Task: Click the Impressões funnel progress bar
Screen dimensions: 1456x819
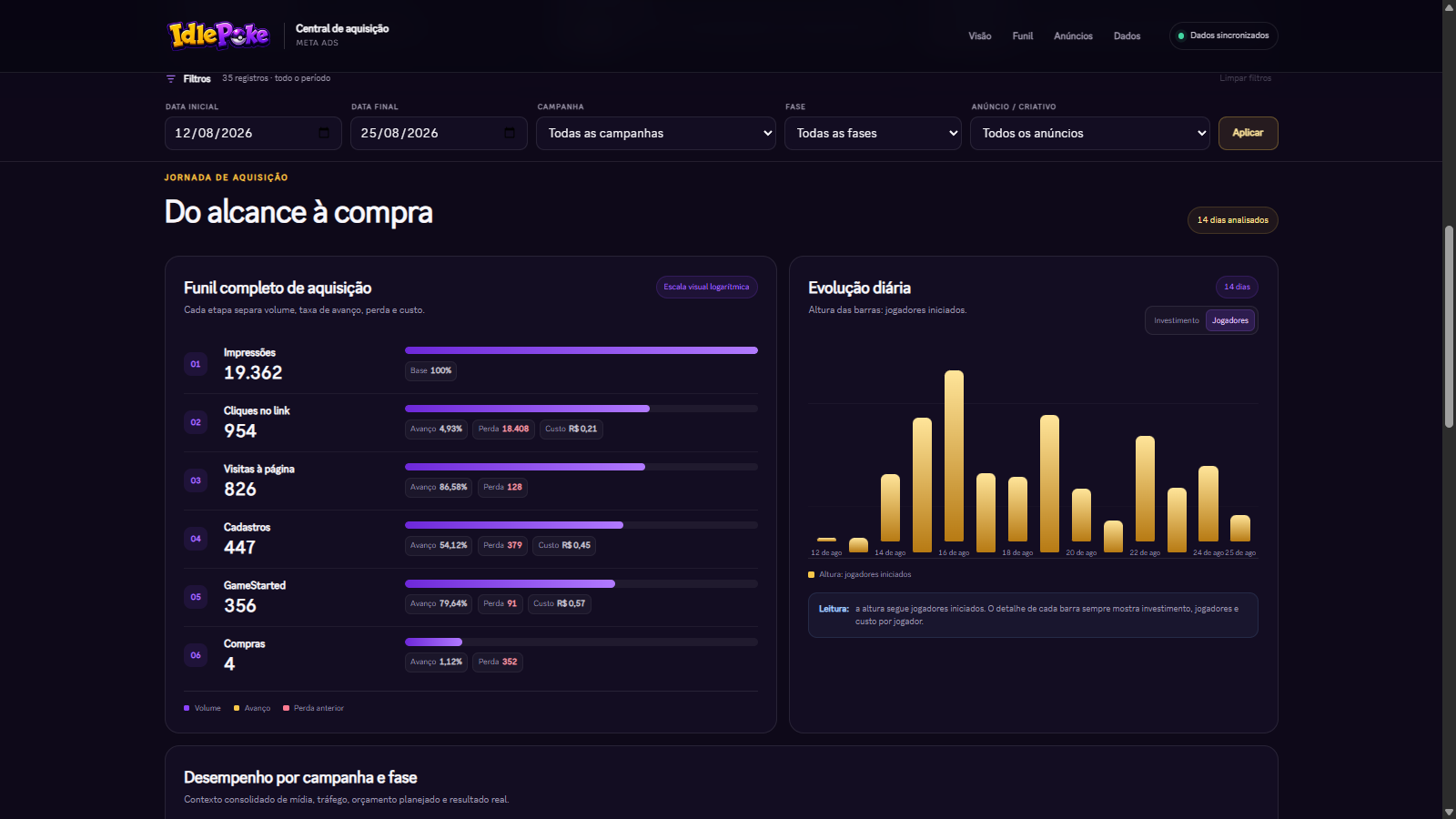Action: pyautogui.click(x=581, y=350)
